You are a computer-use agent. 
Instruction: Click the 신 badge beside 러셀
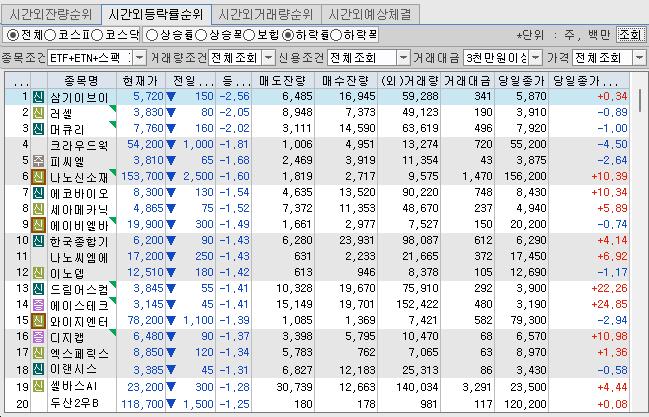click(38, 113)
